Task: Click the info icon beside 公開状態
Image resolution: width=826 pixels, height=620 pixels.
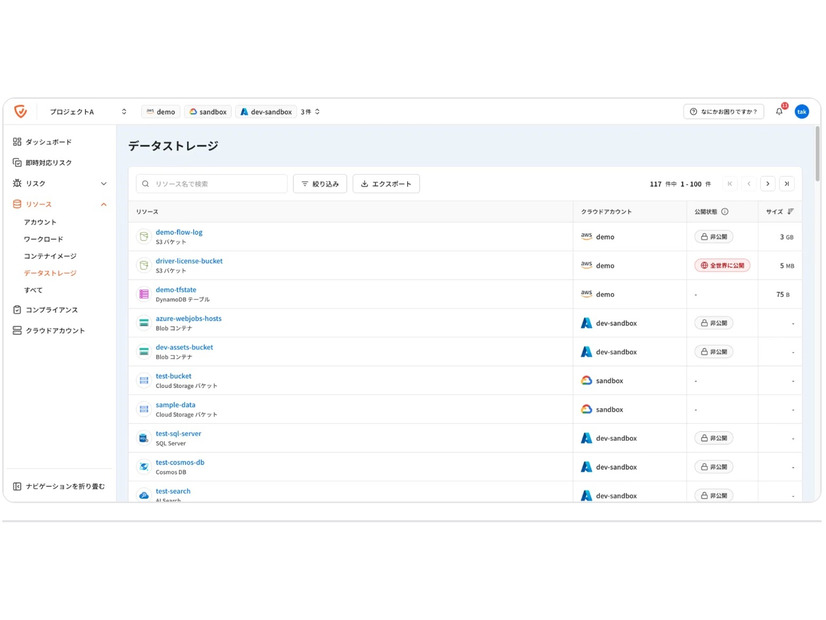Action: coord(725,212)
